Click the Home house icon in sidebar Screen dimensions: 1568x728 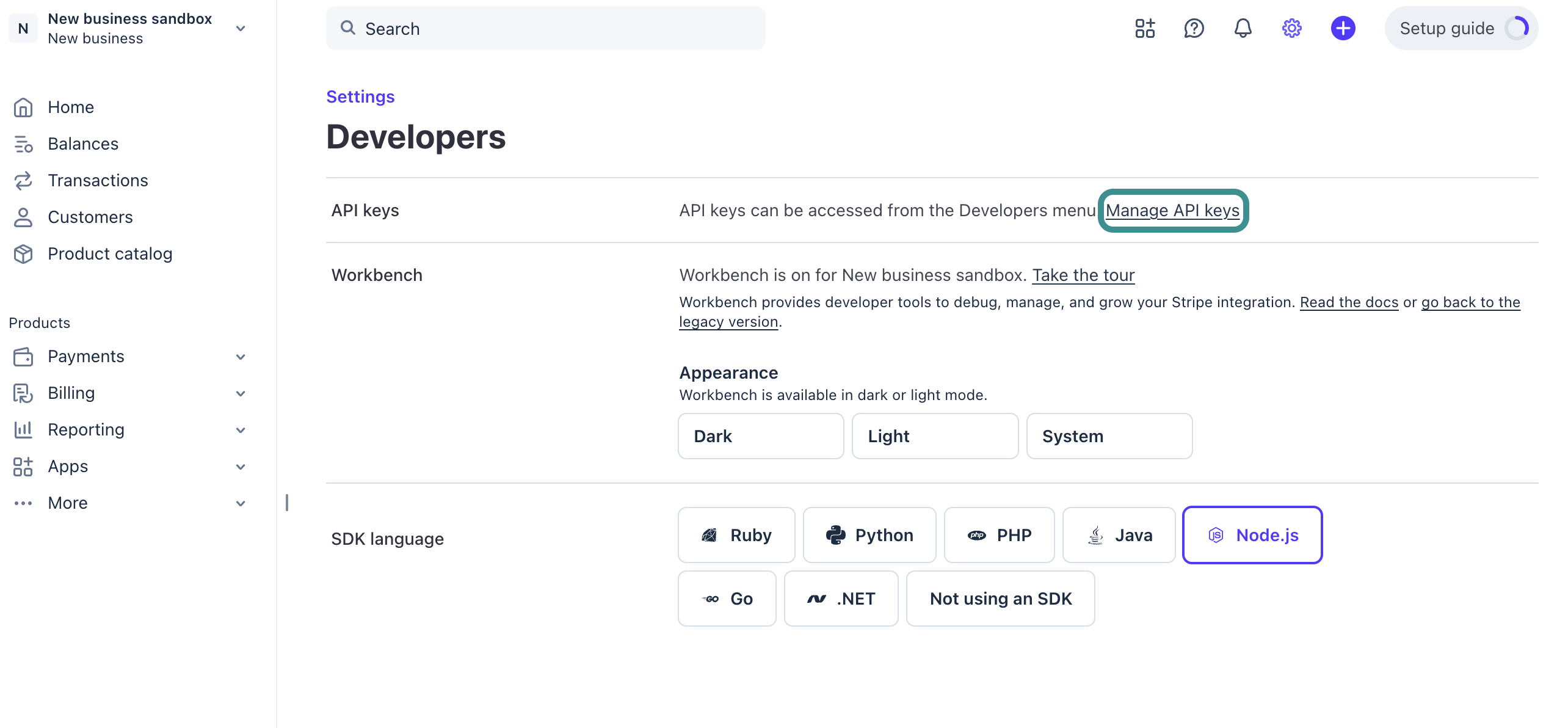(x=23, y=107)
